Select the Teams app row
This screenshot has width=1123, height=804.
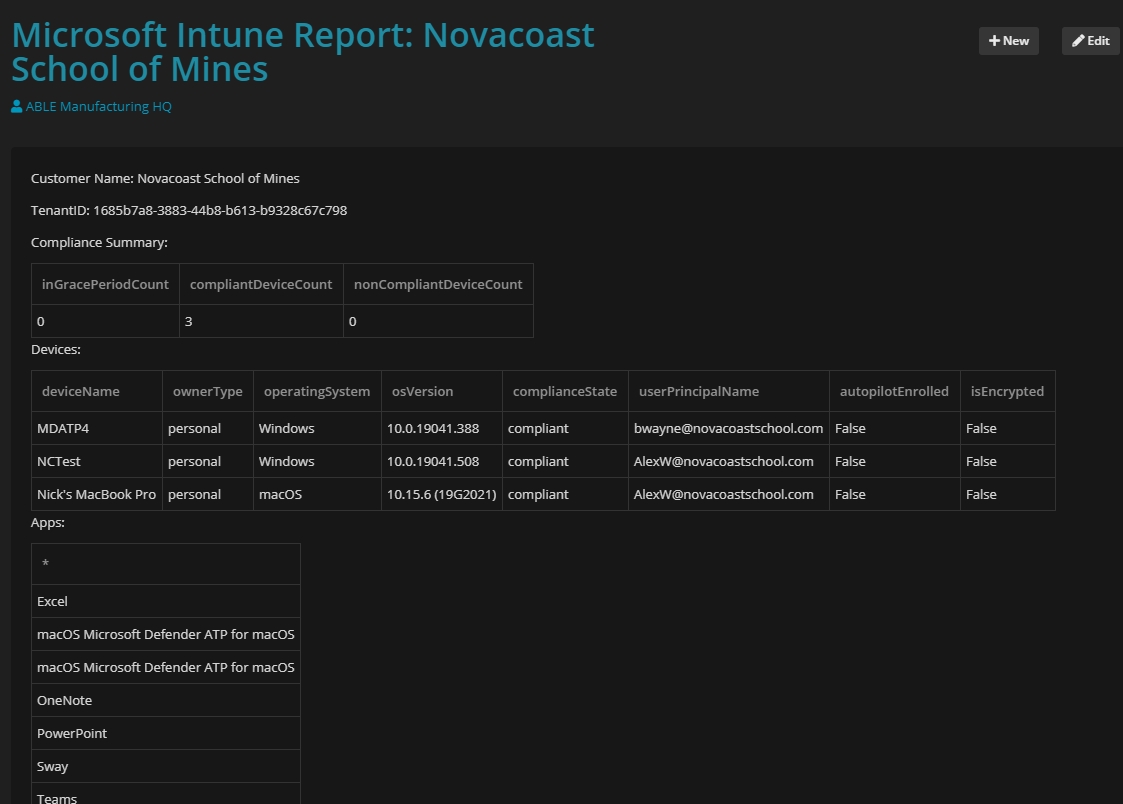coord(165,794)
